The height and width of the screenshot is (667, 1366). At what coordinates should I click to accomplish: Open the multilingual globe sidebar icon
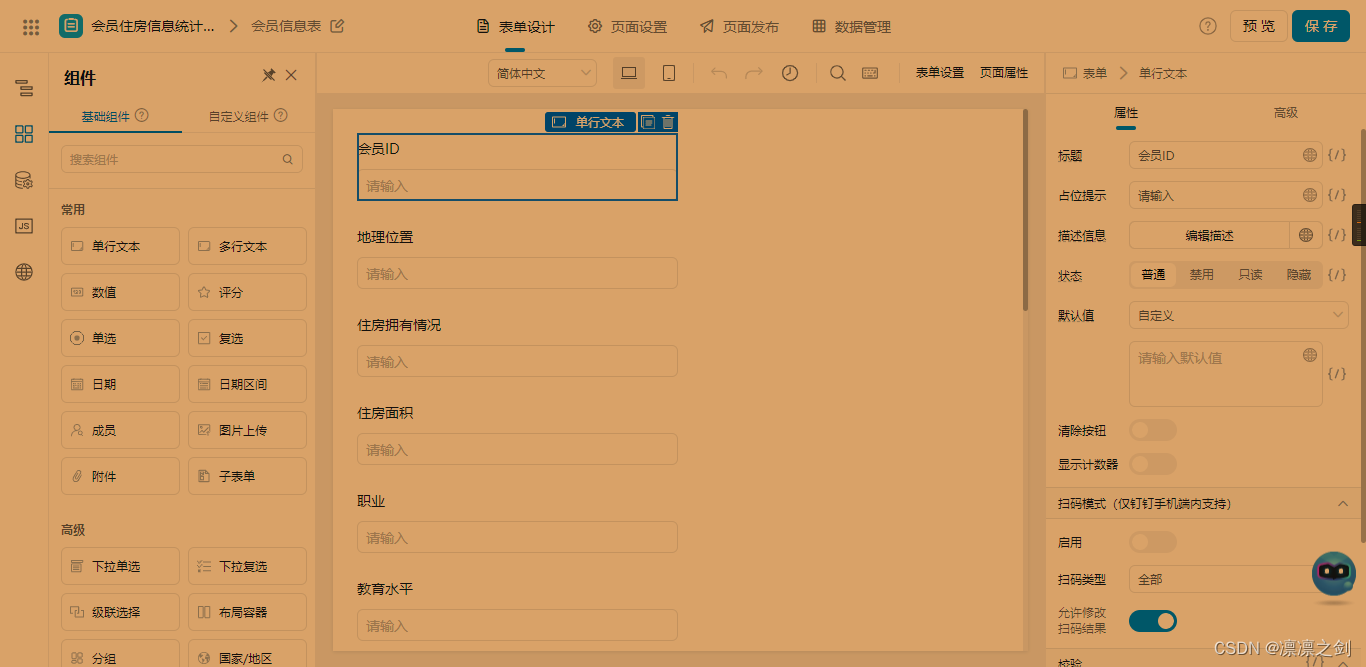pos(24,272)
